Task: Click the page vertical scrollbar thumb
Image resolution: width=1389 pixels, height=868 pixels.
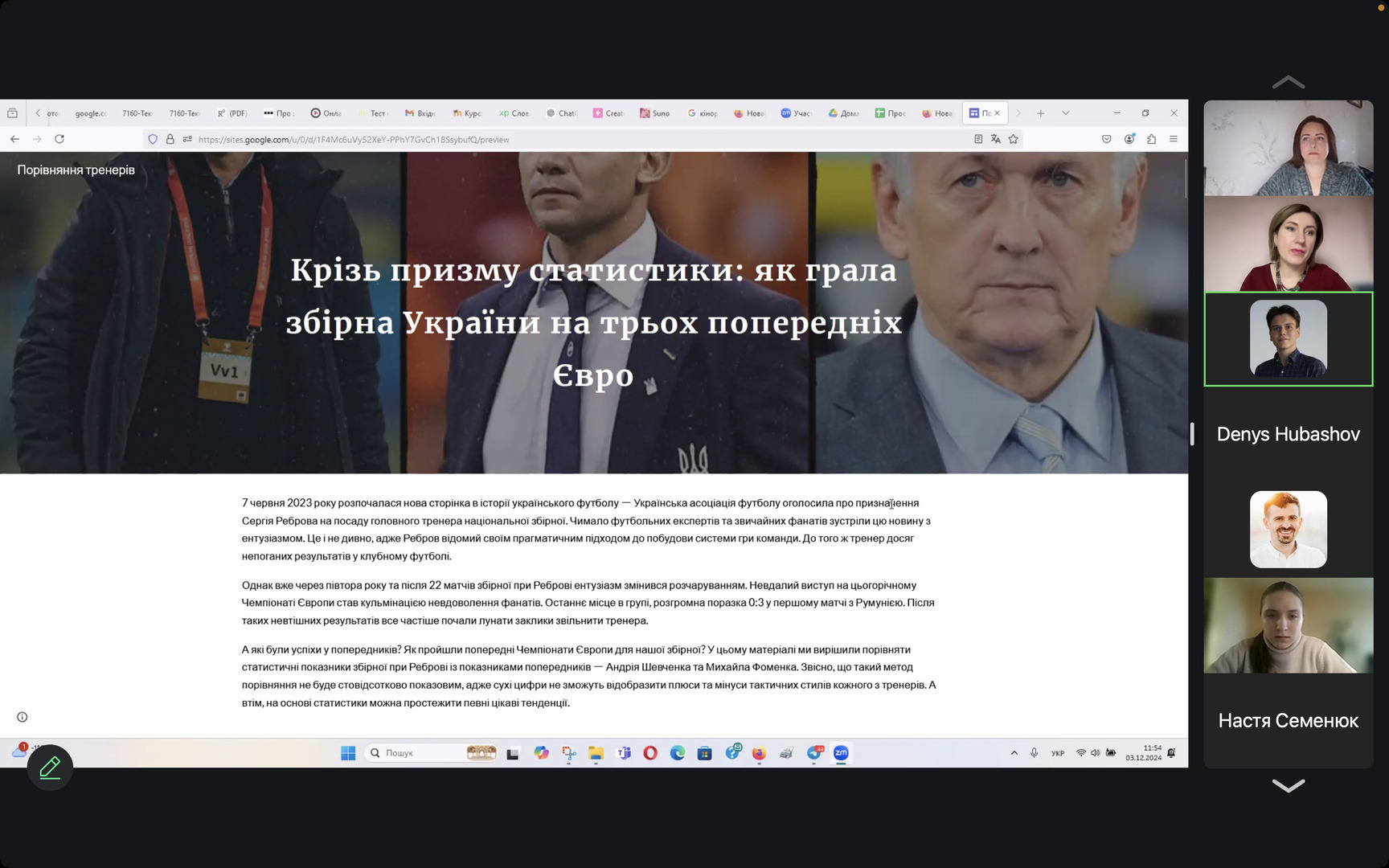Action: pos(1185,178)
